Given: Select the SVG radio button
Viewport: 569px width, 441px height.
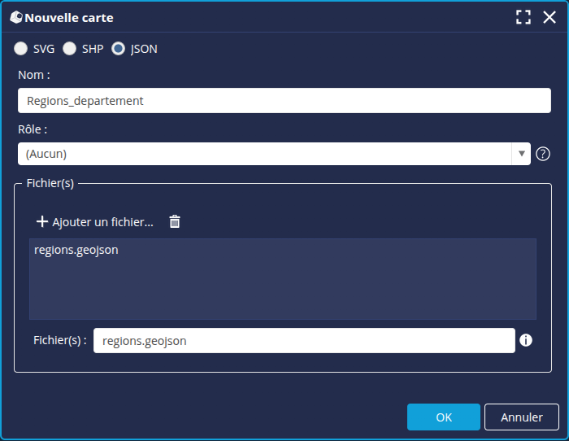Looking at the screenshot, I should click(x=21, y=49).
